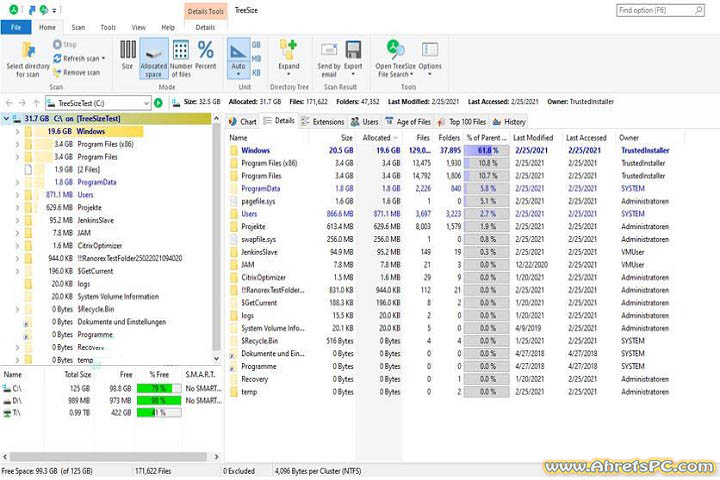Switch mode to Percent
720x480 pixels.
206,55
